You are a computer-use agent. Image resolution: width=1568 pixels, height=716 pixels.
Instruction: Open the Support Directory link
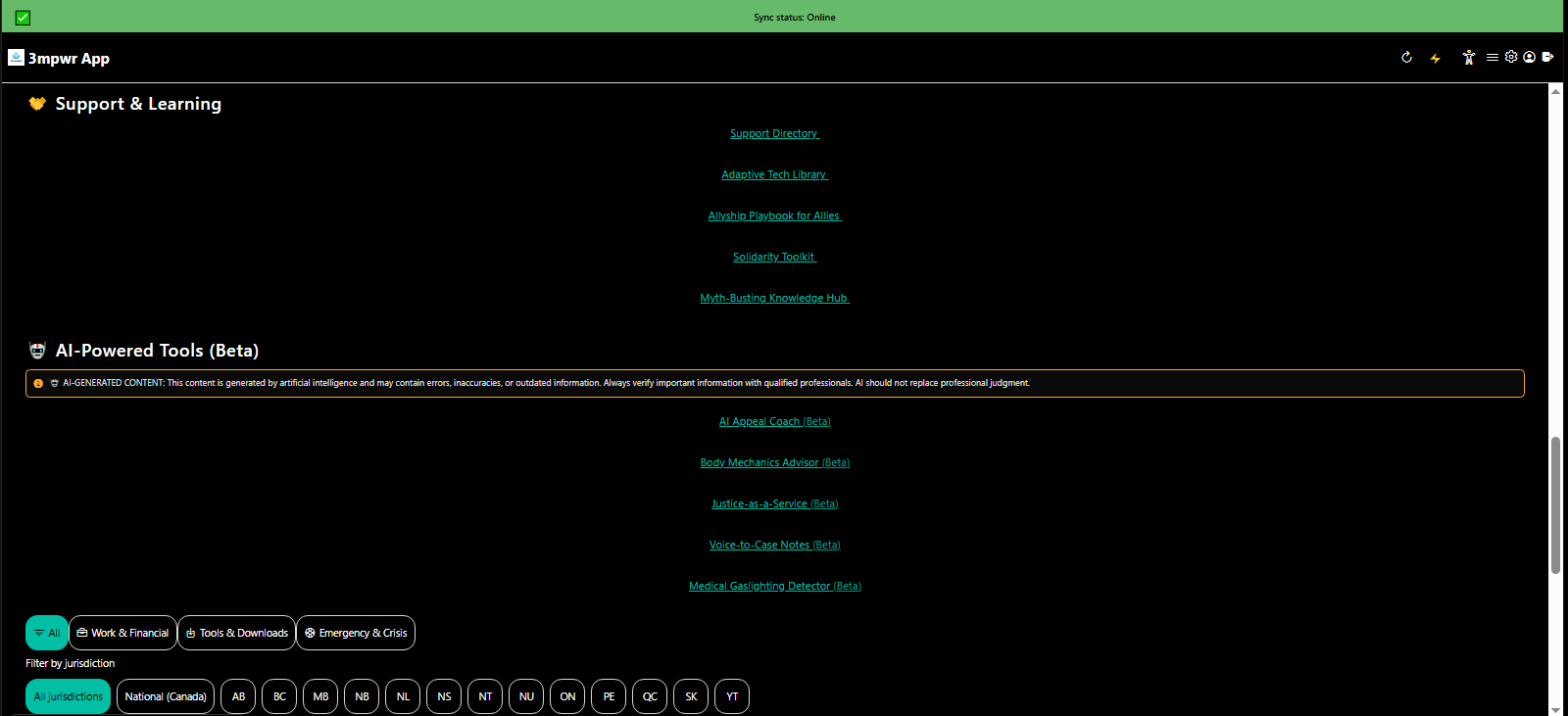(774, 134)
